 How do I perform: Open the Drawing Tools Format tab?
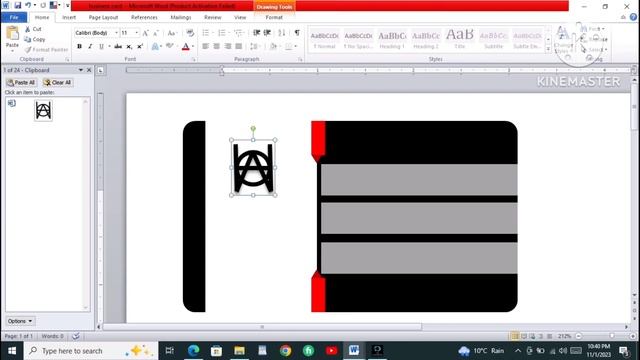pyautogui.click(x=274, y=17)
